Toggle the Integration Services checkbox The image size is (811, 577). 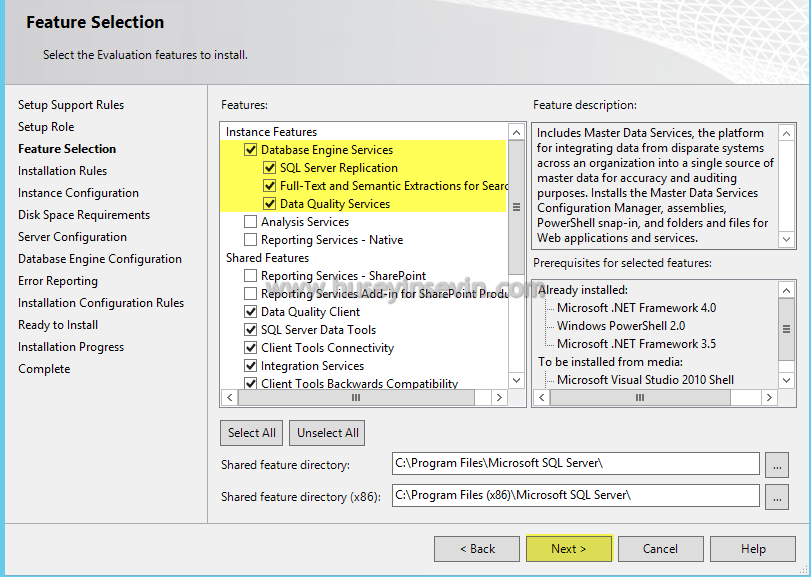click(250, 366)
